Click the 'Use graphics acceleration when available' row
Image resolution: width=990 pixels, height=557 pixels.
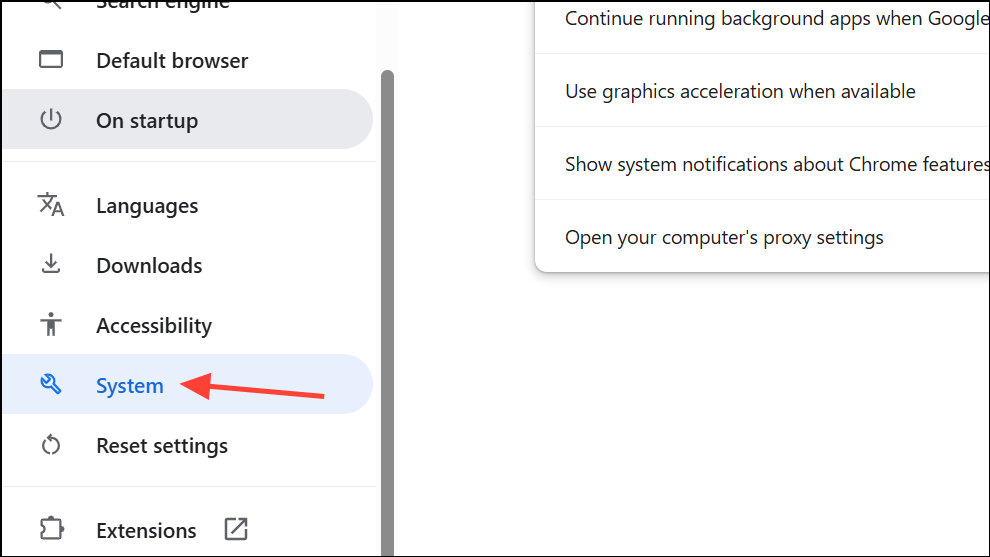coord(740,91)
